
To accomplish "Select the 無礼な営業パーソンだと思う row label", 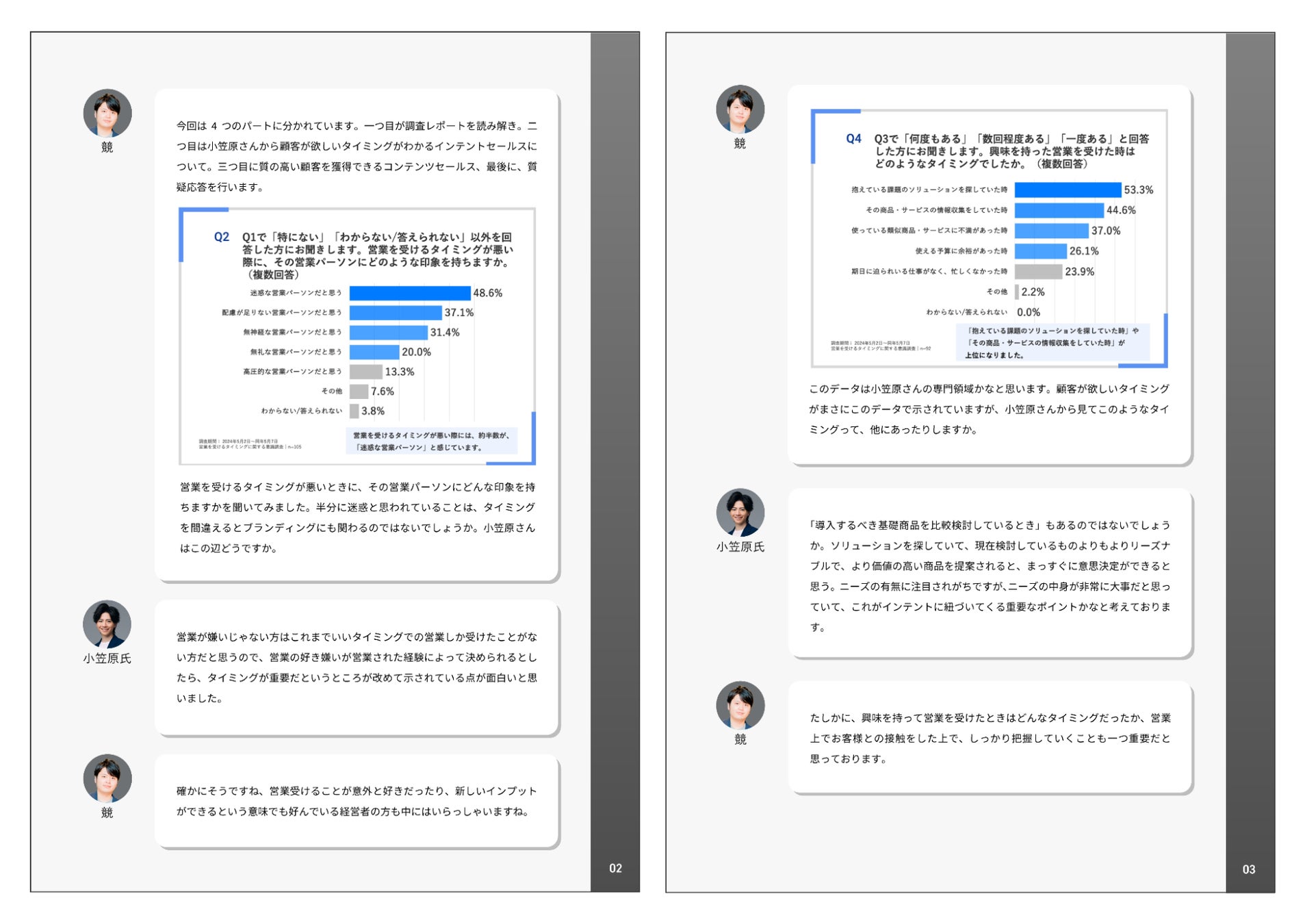I will [296, 352].
